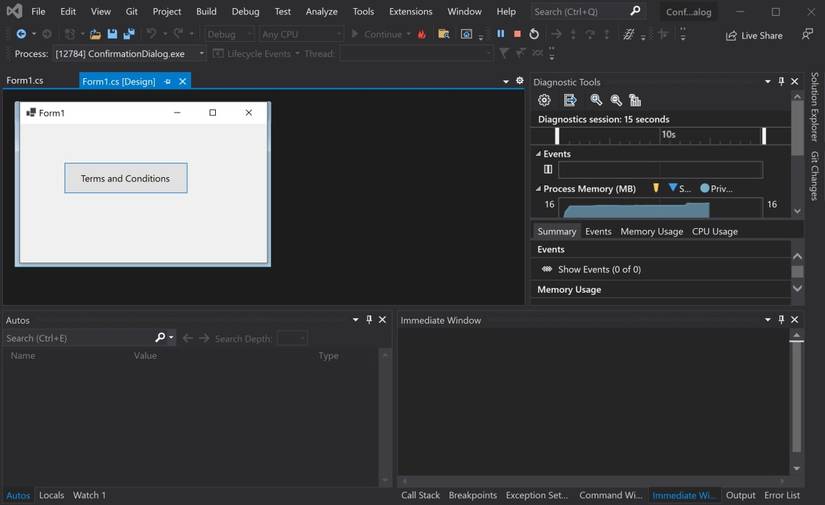
Task: Open the Watch 1 tab
Action: pos(89,495)
